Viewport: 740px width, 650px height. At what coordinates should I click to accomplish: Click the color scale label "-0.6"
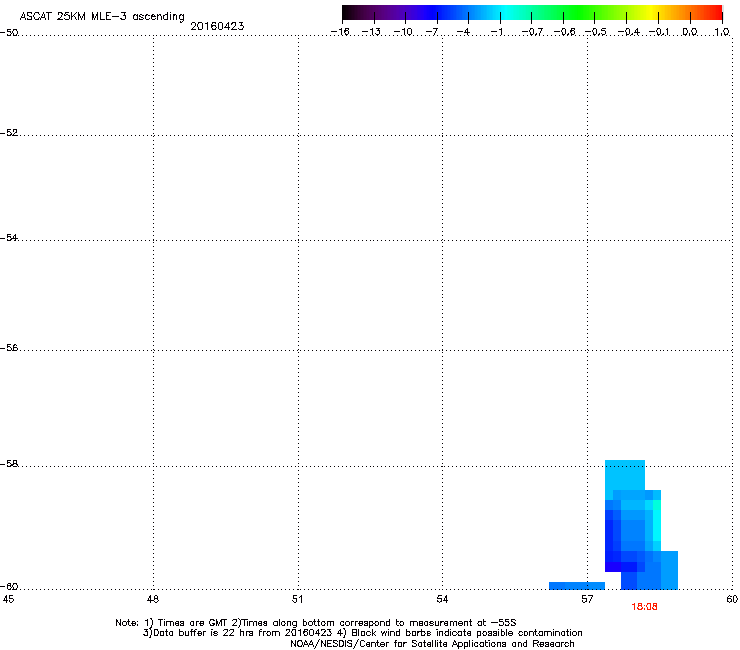[x=564, y=32]
